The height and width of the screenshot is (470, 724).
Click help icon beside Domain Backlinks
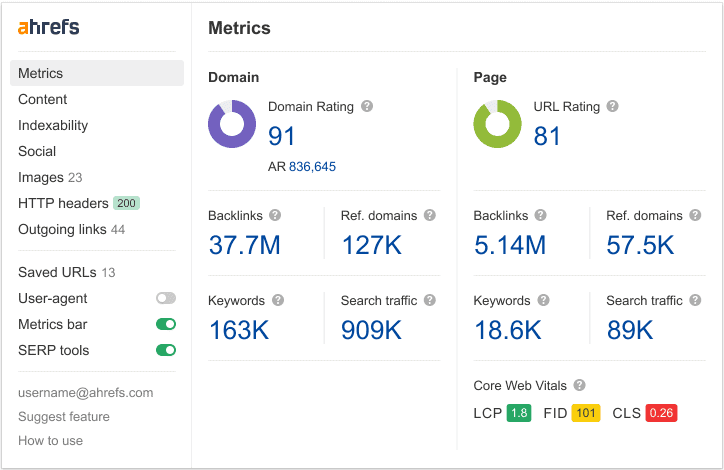pos(275,215)
